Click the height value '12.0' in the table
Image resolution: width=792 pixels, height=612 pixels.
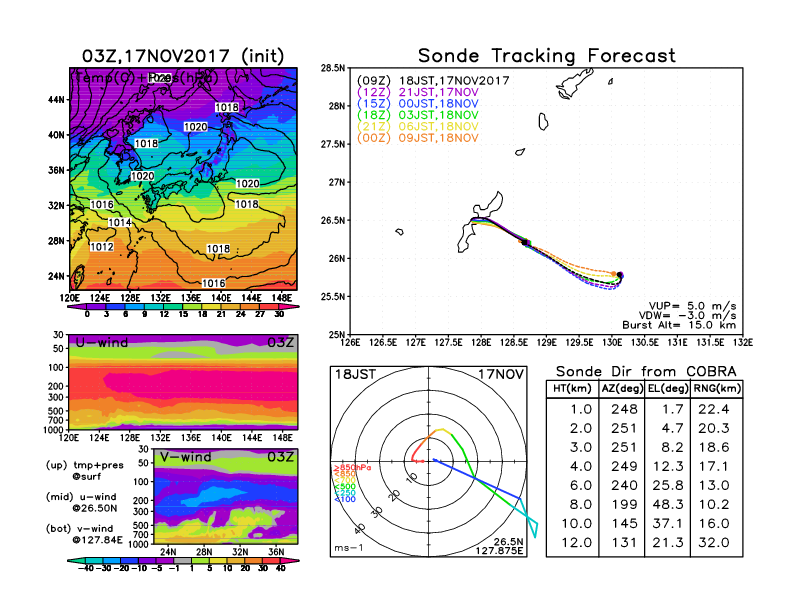coord(576,543)
